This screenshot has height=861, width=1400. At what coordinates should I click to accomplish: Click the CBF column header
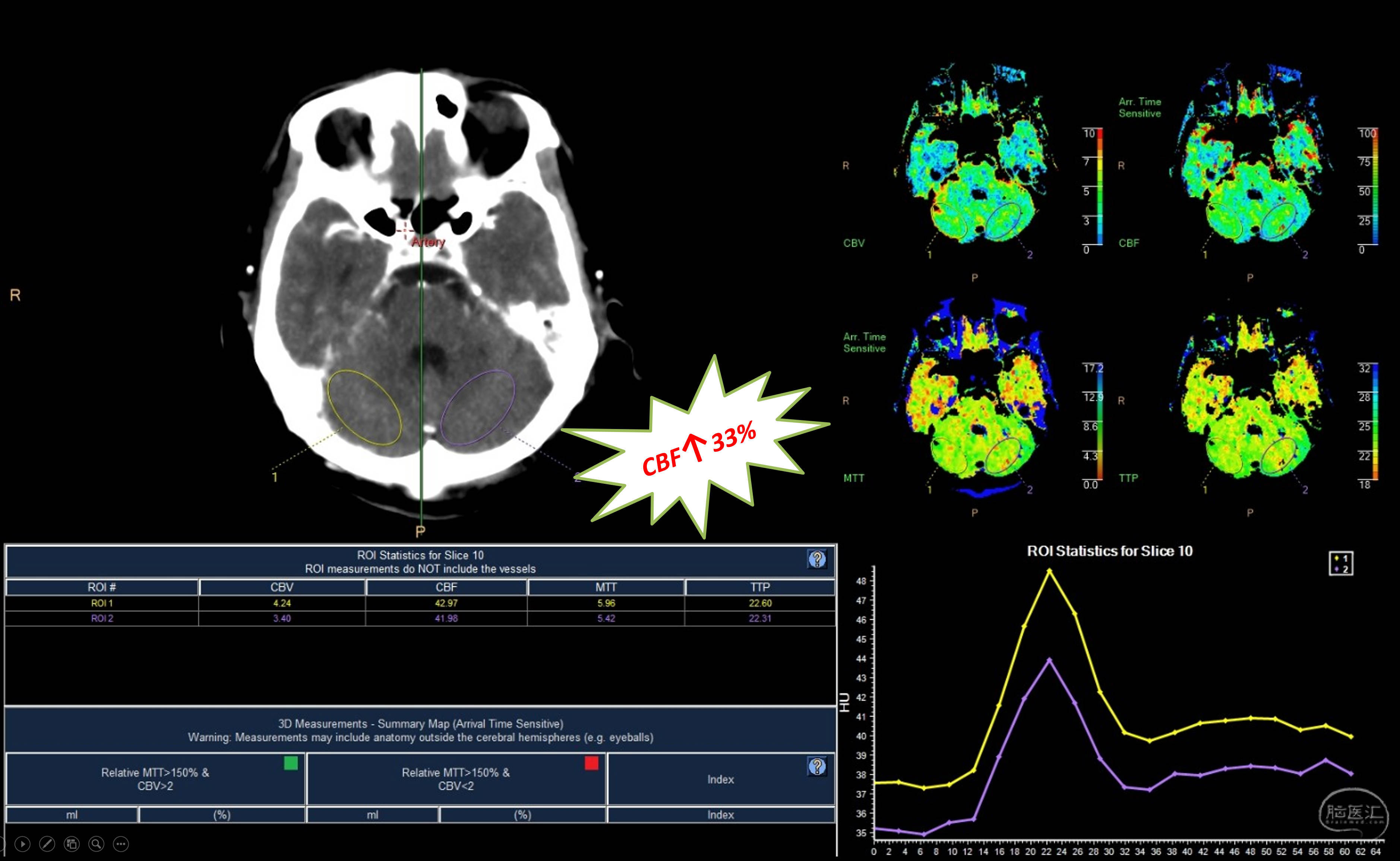(446, 587)
